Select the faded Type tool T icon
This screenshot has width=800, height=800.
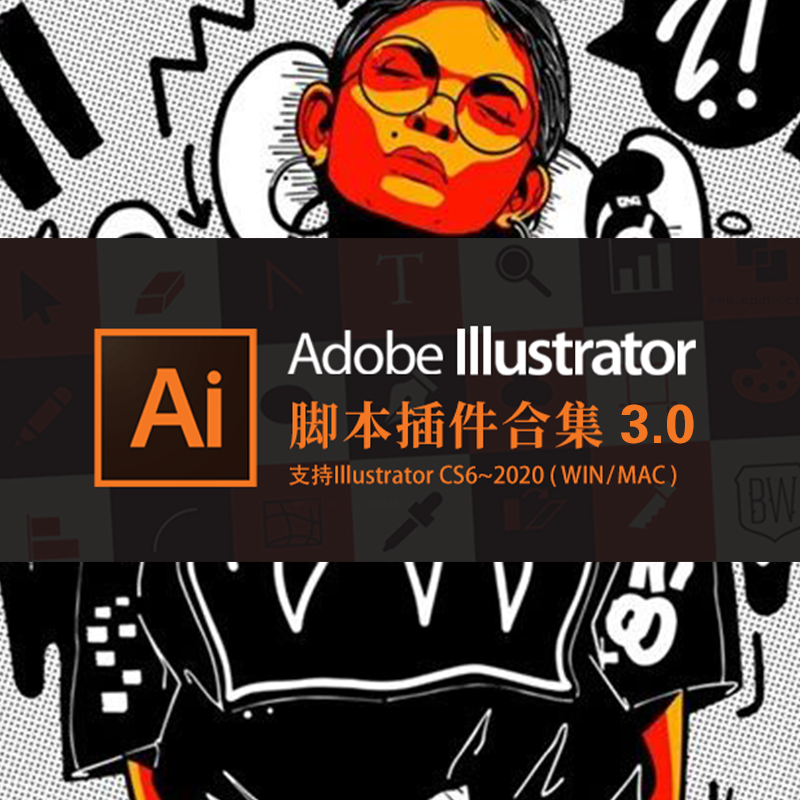point(400,277)
